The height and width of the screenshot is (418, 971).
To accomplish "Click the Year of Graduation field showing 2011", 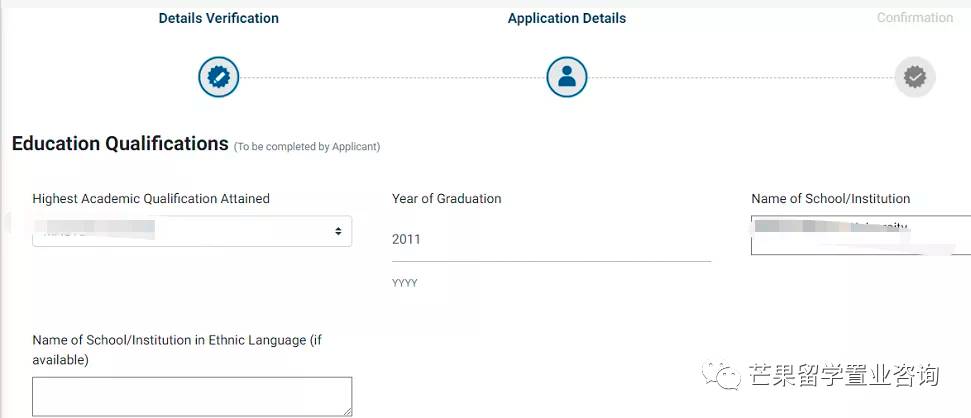I will click(x=551, y=240).
